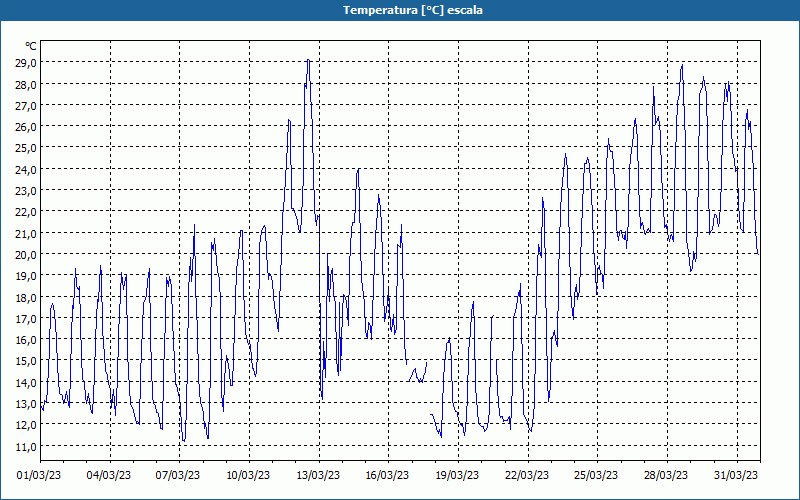Click the 01/03/23 date label
Image resolution: width=800 pixels, height=500 pixels.
[x=39, y=475]
